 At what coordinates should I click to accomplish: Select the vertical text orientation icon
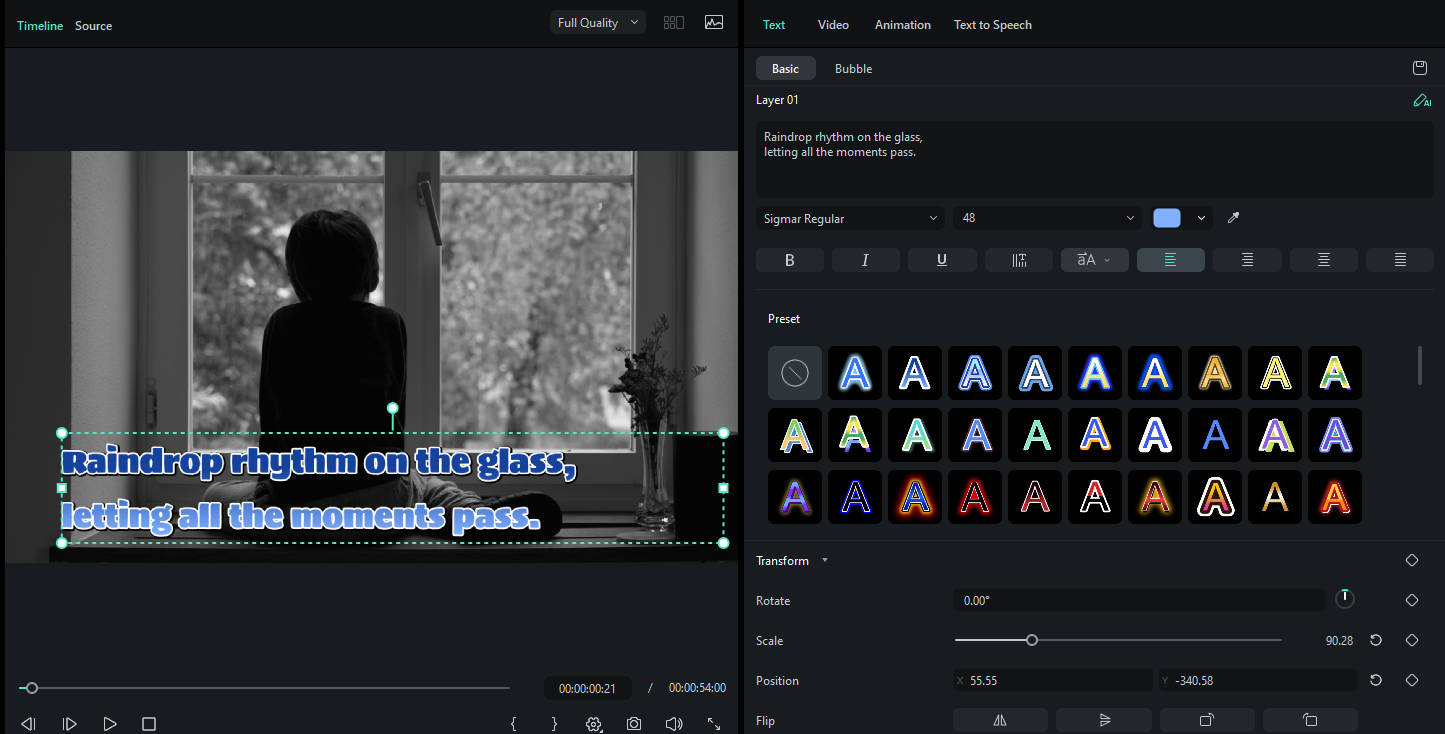(x=1018, y=259)
